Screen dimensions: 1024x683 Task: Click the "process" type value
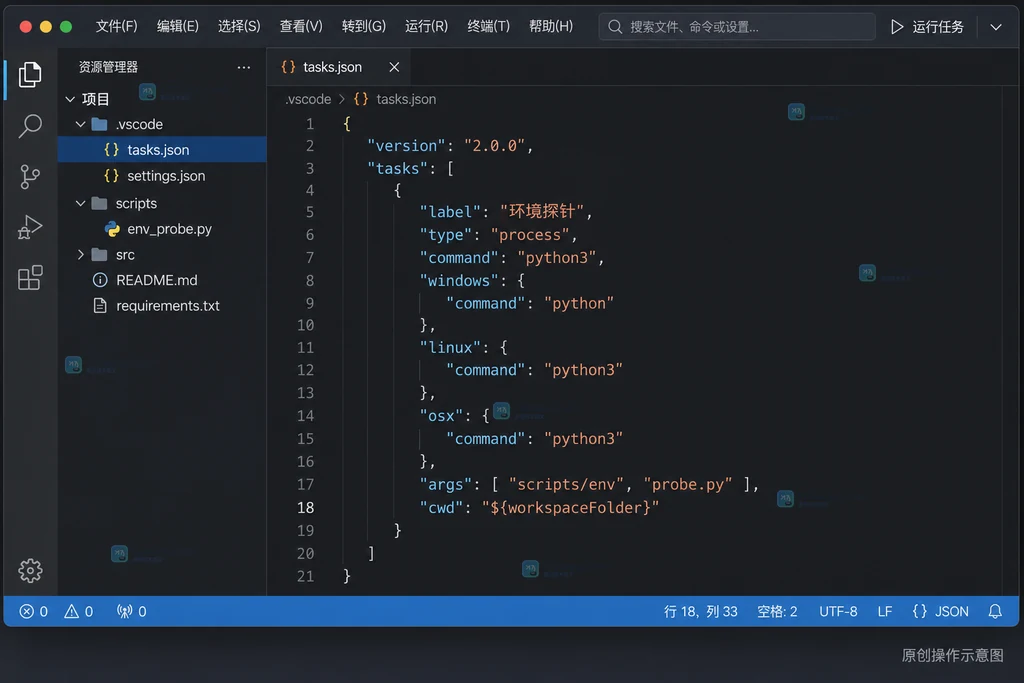tap(530, 235)
